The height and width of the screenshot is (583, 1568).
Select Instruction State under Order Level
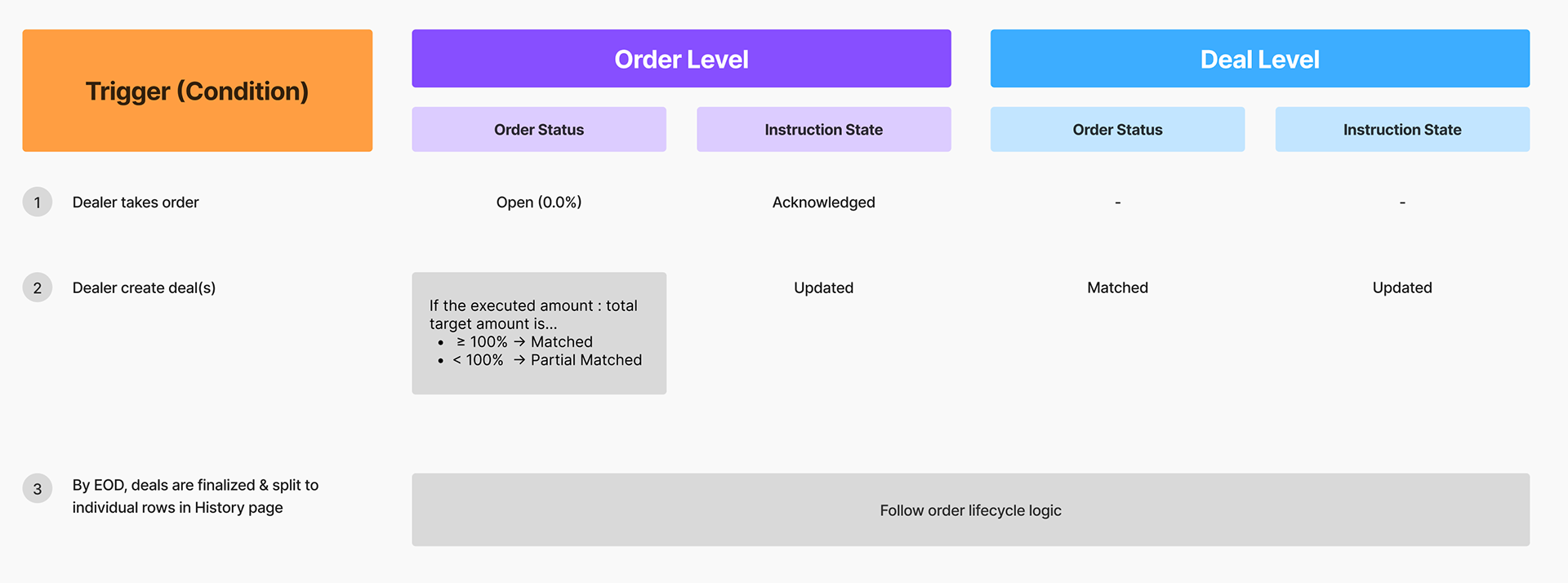pos(823,129)
